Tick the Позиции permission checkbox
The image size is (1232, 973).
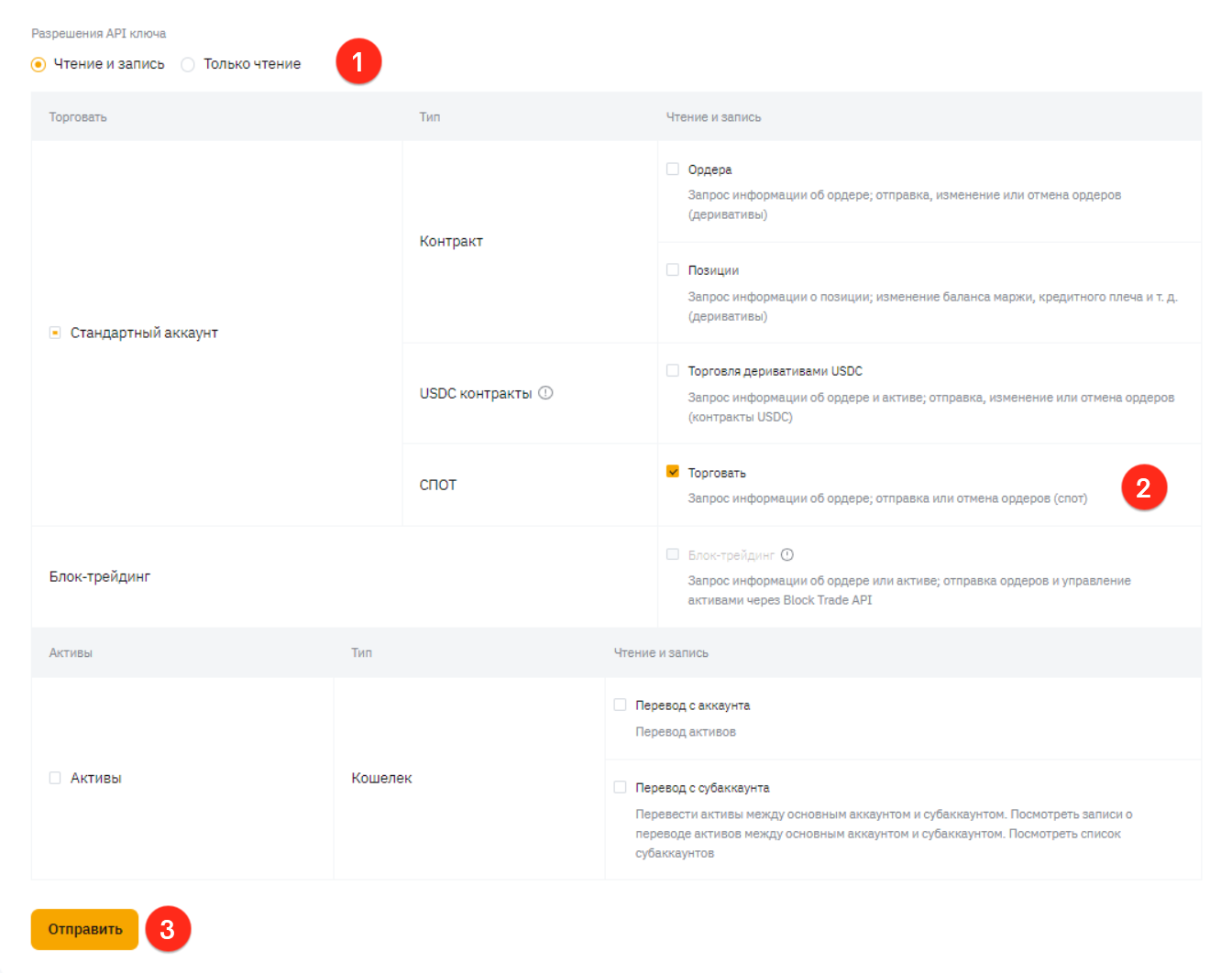(673, 269)
